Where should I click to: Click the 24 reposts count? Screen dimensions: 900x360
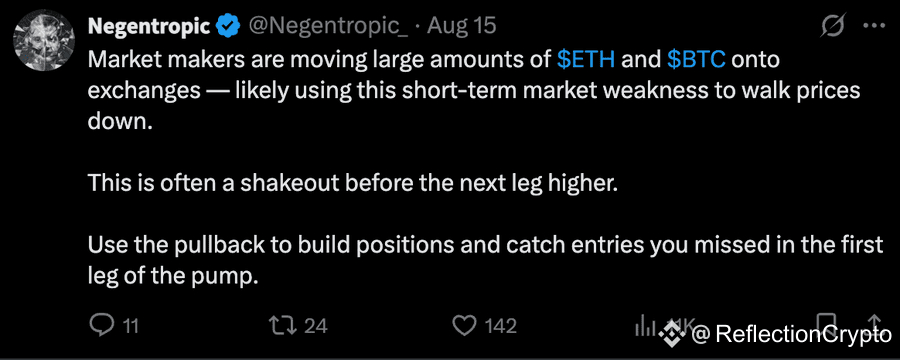[x=315, y=326]
